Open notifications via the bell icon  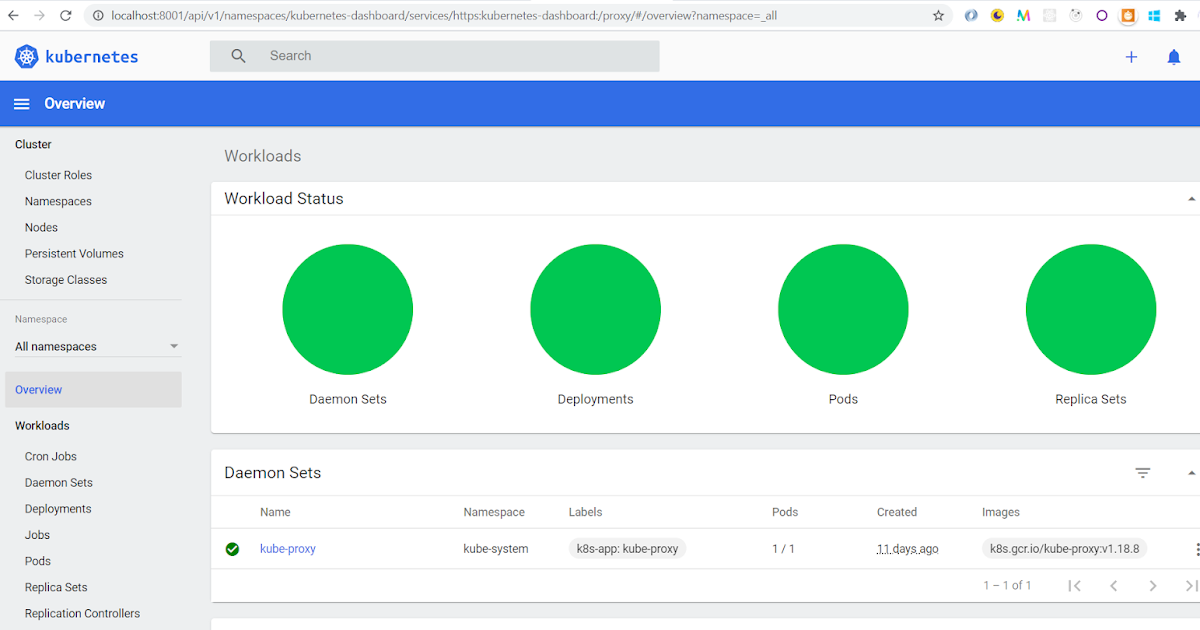point(1173,57)
